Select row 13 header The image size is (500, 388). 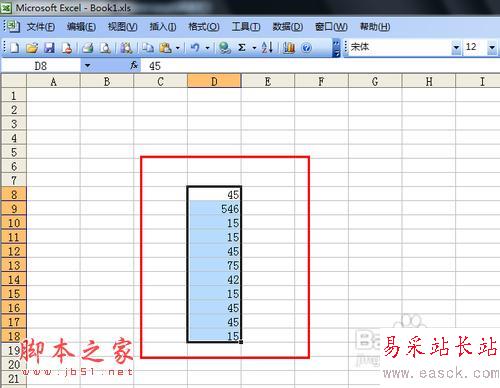14,265
